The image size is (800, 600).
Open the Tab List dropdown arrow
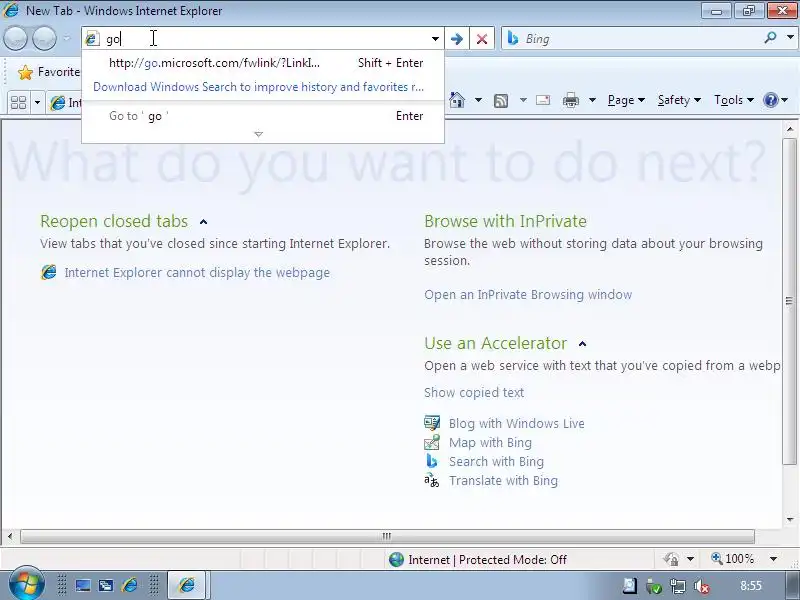click(37, 103)
